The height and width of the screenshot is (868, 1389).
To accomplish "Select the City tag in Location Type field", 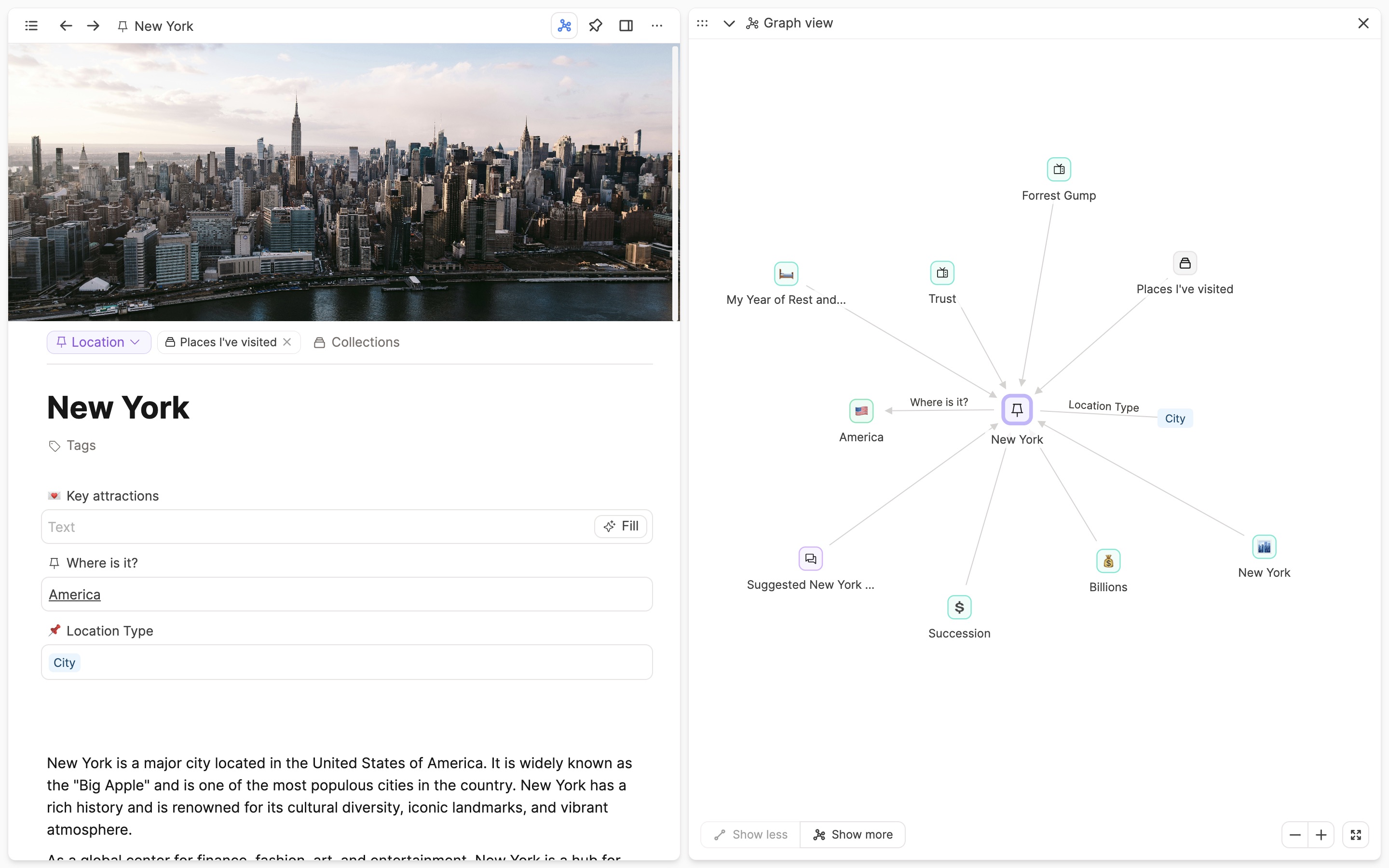I will point(64,663).
